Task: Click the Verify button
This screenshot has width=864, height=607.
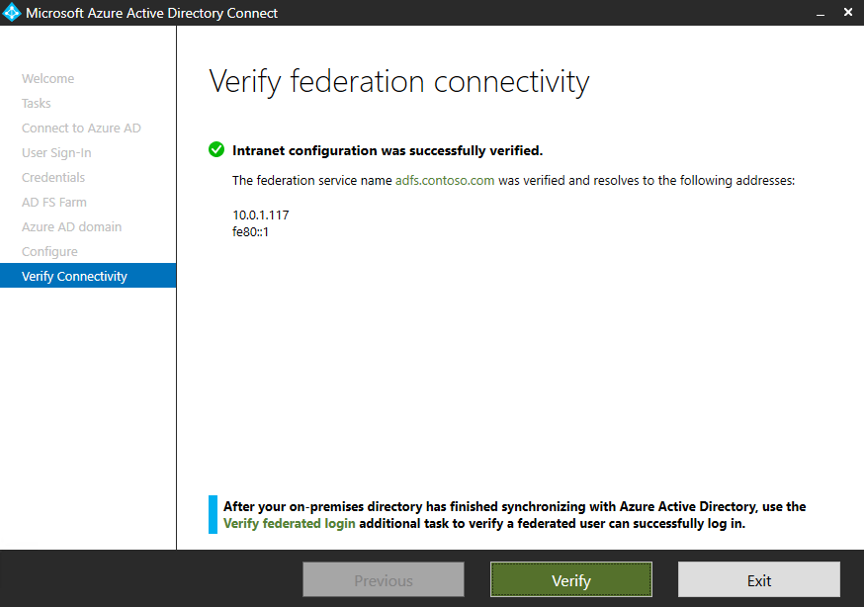Action: pos(571,579)
